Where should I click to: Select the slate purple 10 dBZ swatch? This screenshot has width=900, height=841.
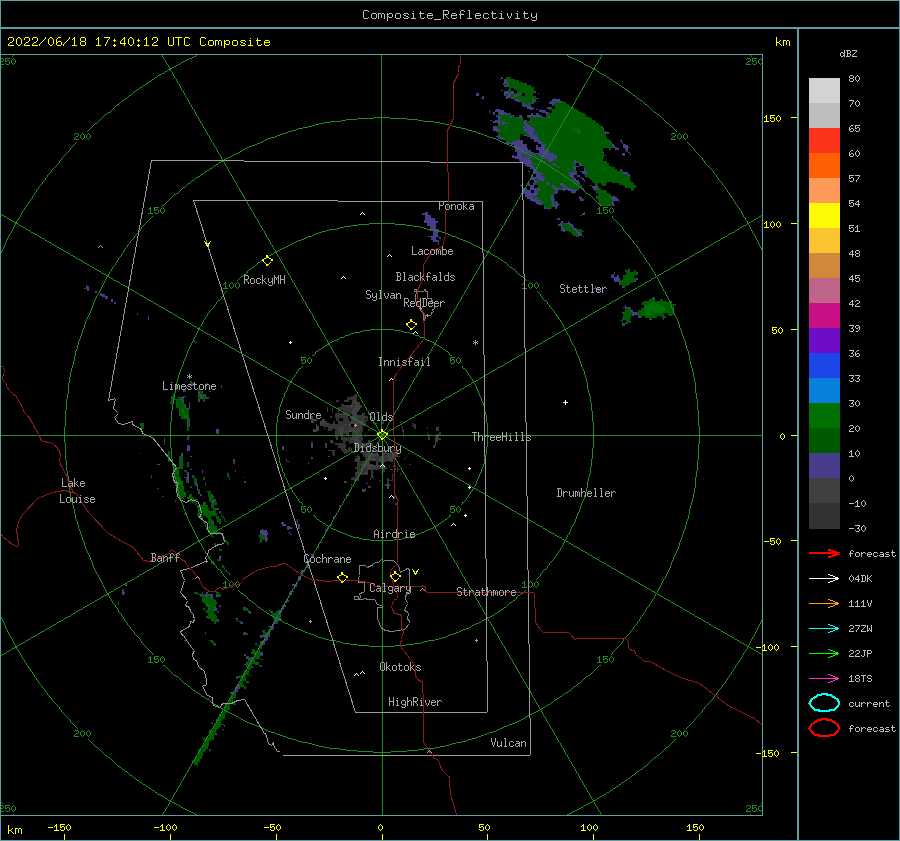(824, 466)
